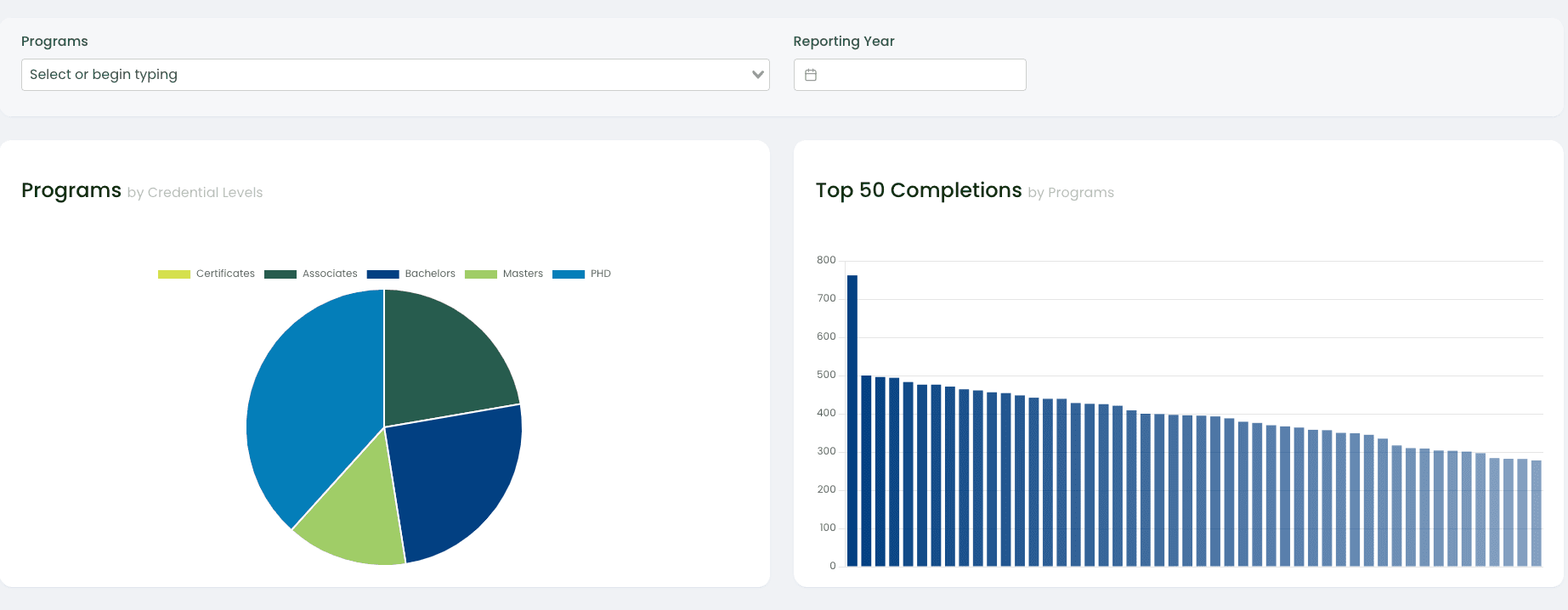Screen dimensions: 1568x610
Task: Click the Associates legend label
Action: pyautogui.click(x=330, y=274)
